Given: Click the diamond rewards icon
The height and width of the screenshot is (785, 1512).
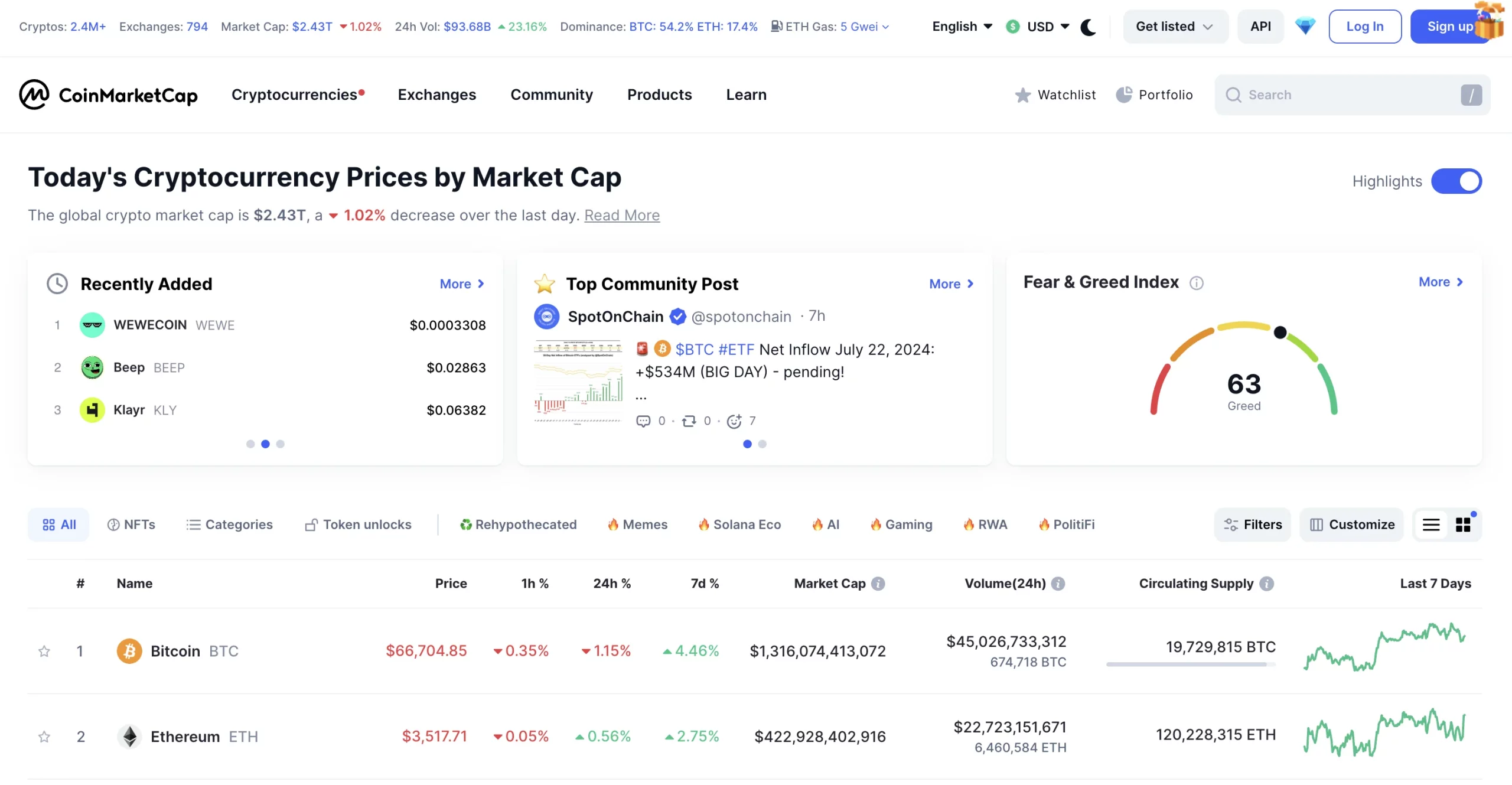Looking at the screenshot, I should click(x=1305, y=27).
